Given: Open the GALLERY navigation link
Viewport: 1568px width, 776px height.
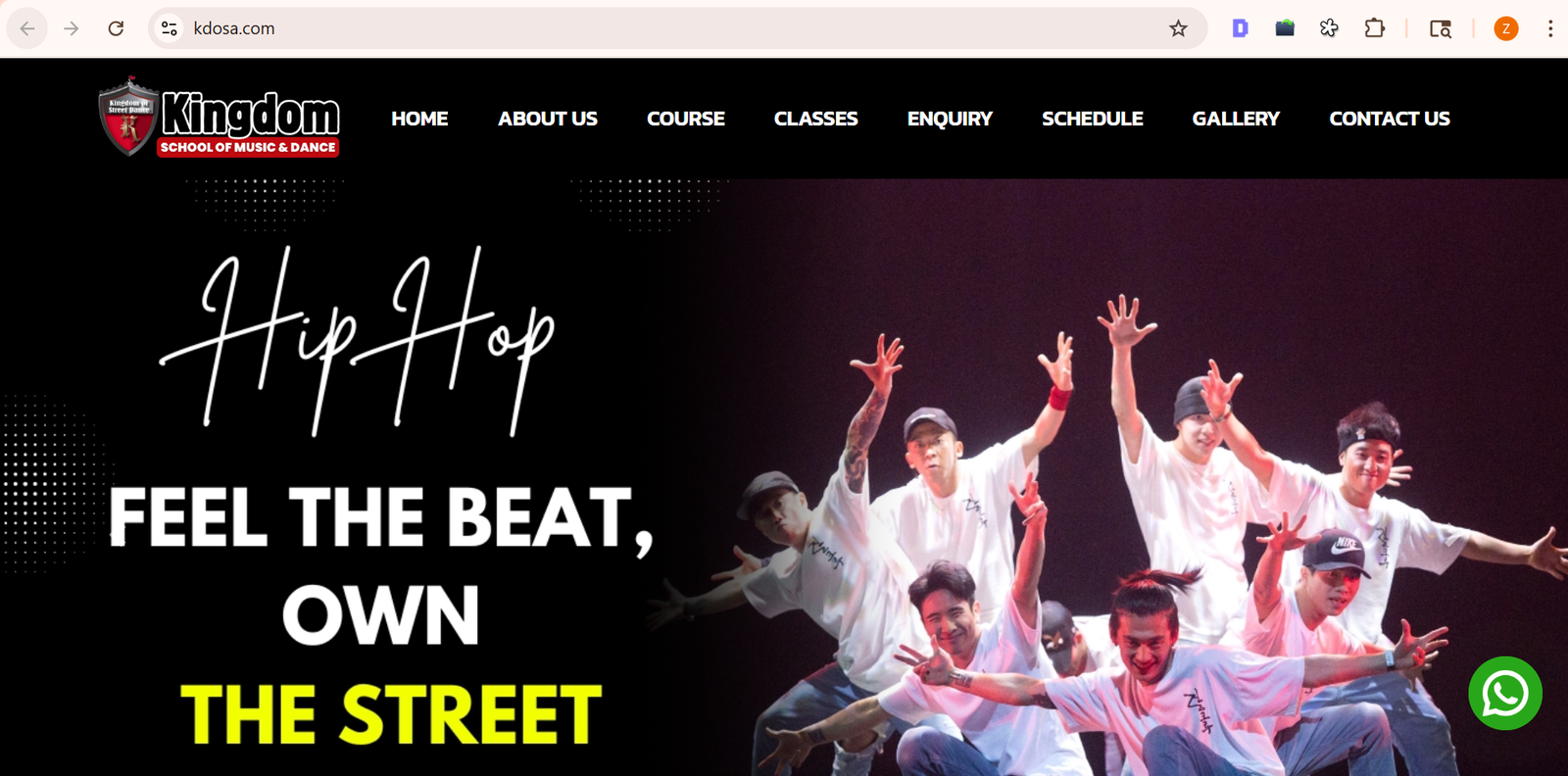Looking at the screenshot, I should coord(1236,119).
